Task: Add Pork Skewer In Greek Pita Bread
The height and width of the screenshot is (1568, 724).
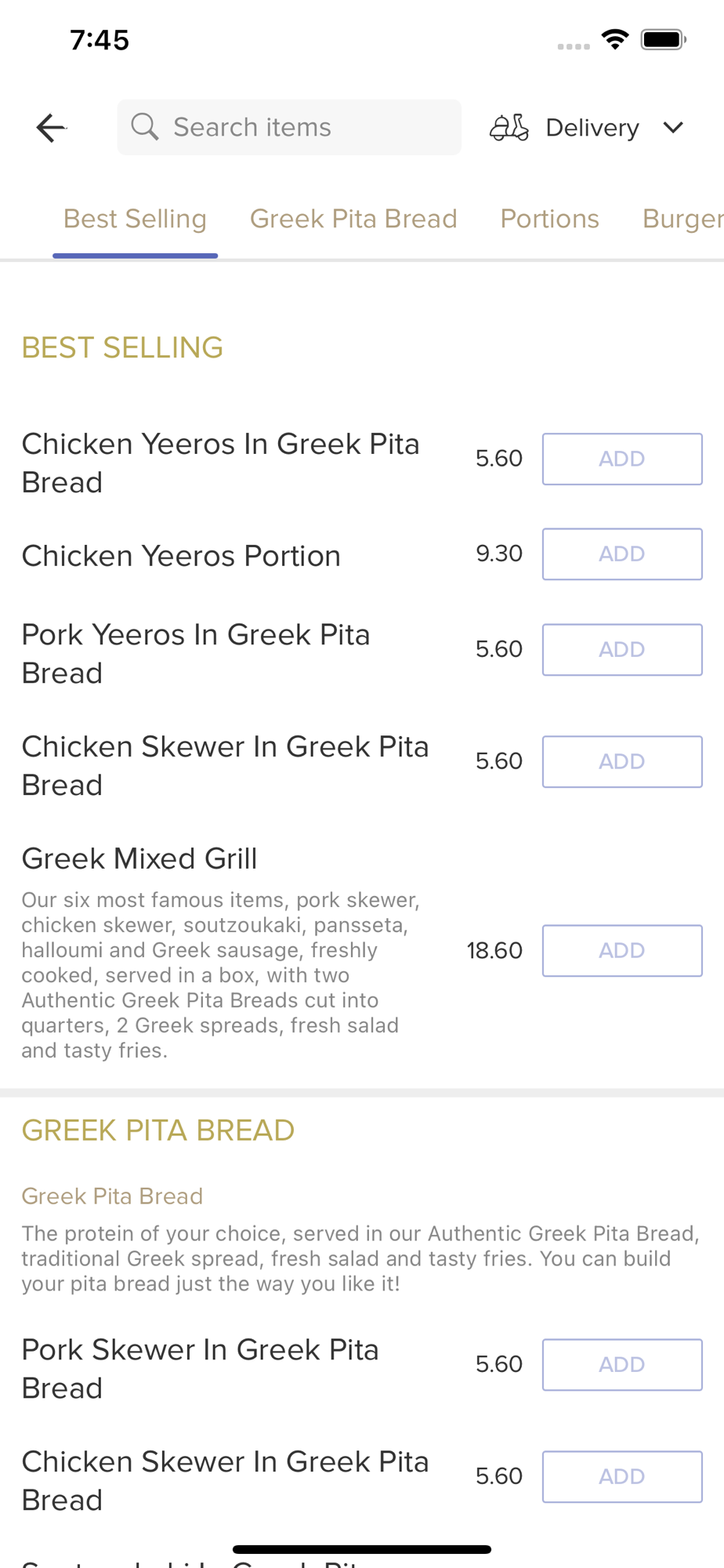Action: click(622, 1365)
